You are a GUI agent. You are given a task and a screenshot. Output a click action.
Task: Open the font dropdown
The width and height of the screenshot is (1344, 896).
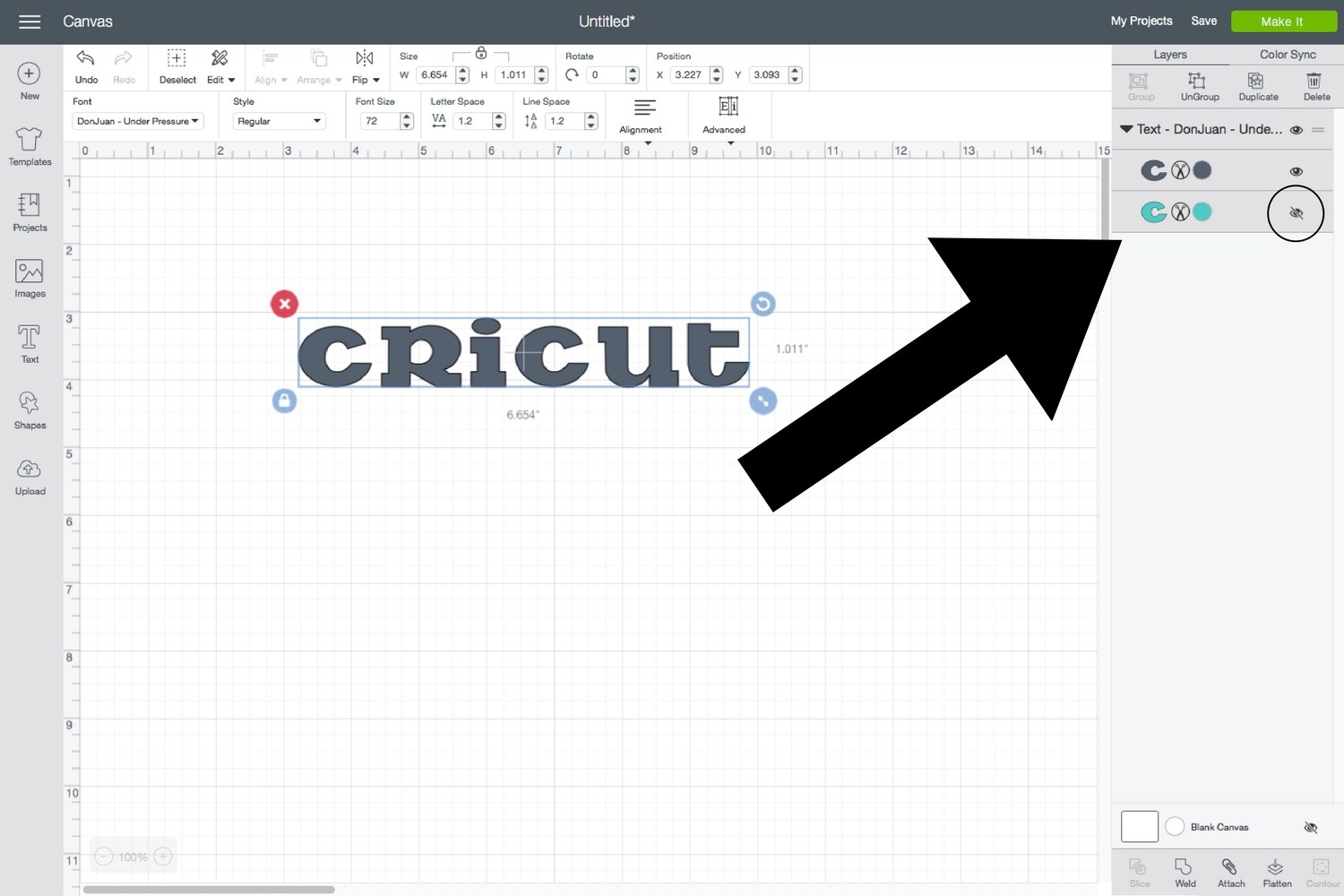137,121
